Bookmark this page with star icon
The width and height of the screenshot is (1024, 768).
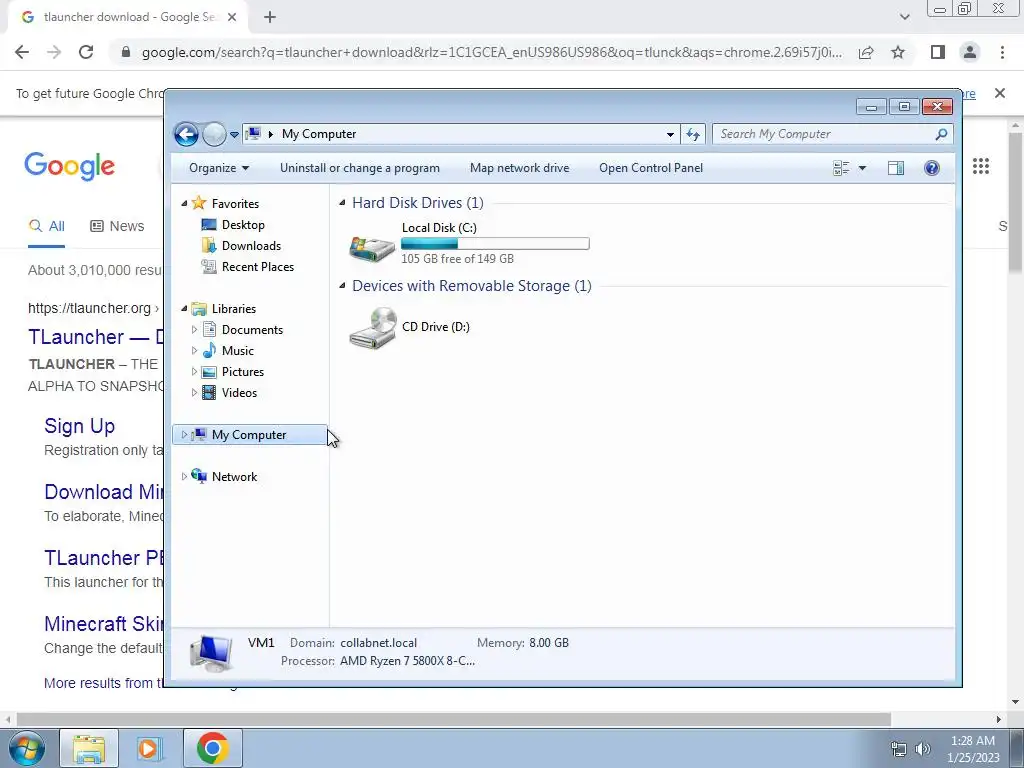tap(898, 52)
